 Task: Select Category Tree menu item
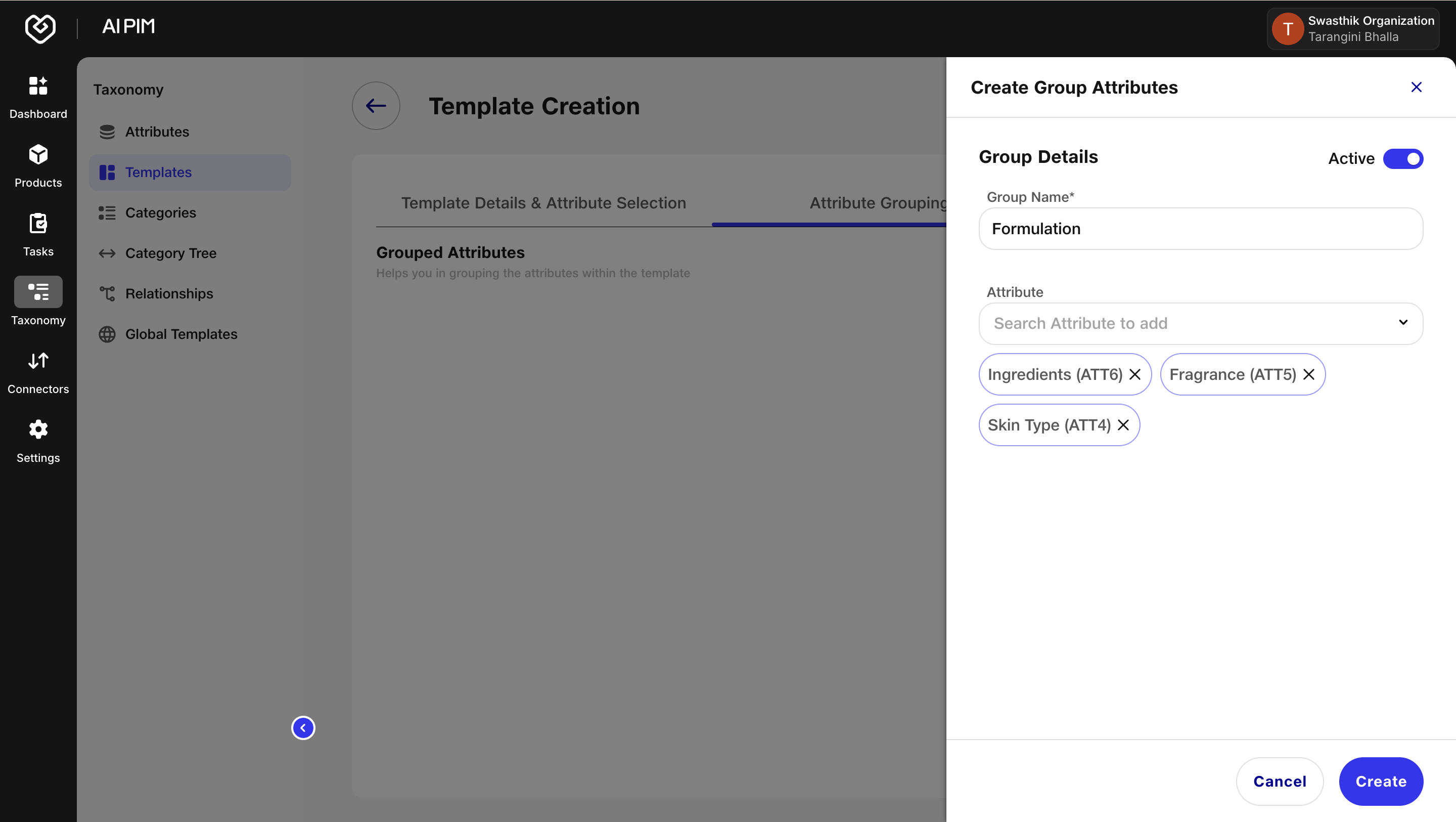click(x=190, y=253)
